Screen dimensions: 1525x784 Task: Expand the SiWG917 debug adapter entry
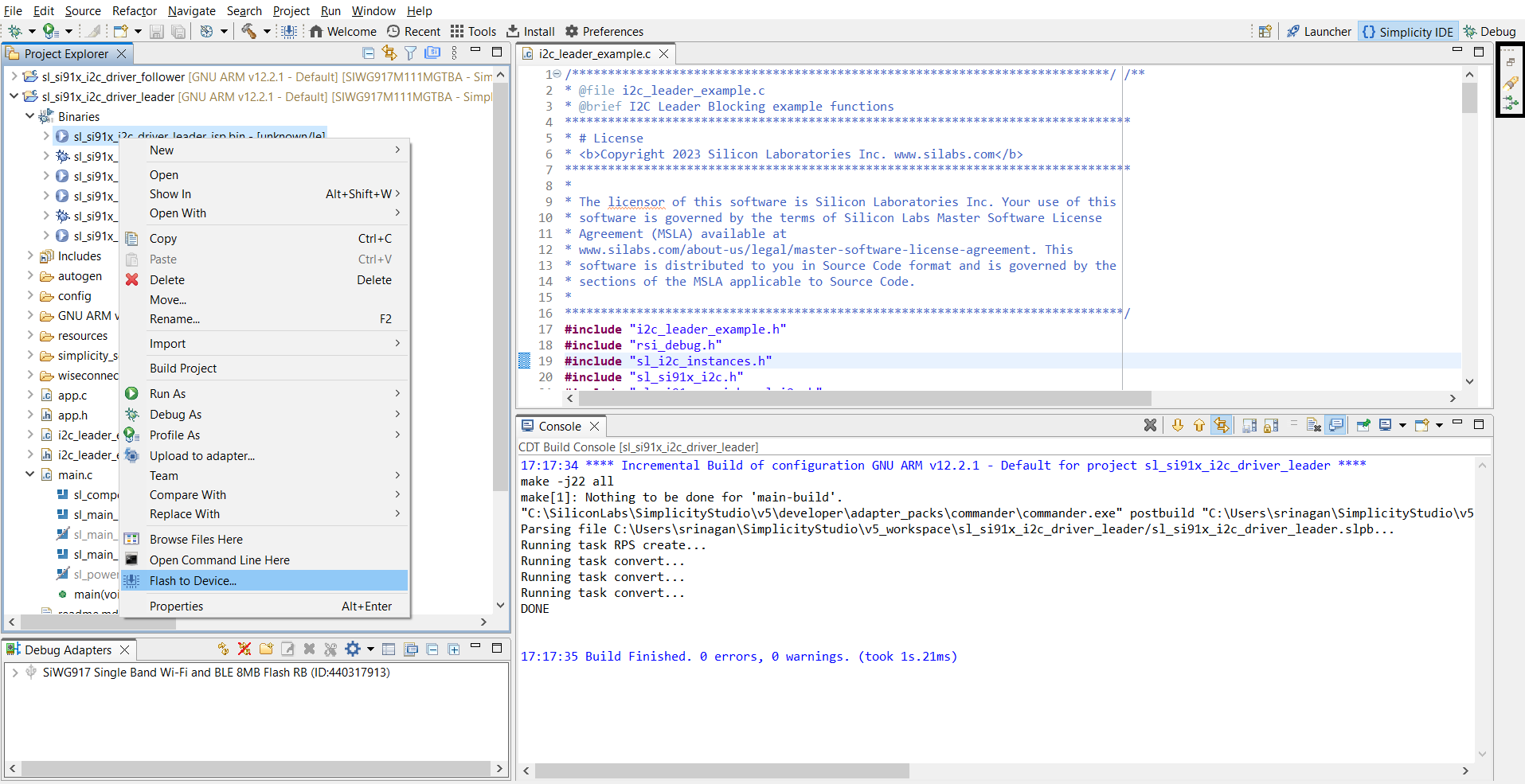[14, 673]
